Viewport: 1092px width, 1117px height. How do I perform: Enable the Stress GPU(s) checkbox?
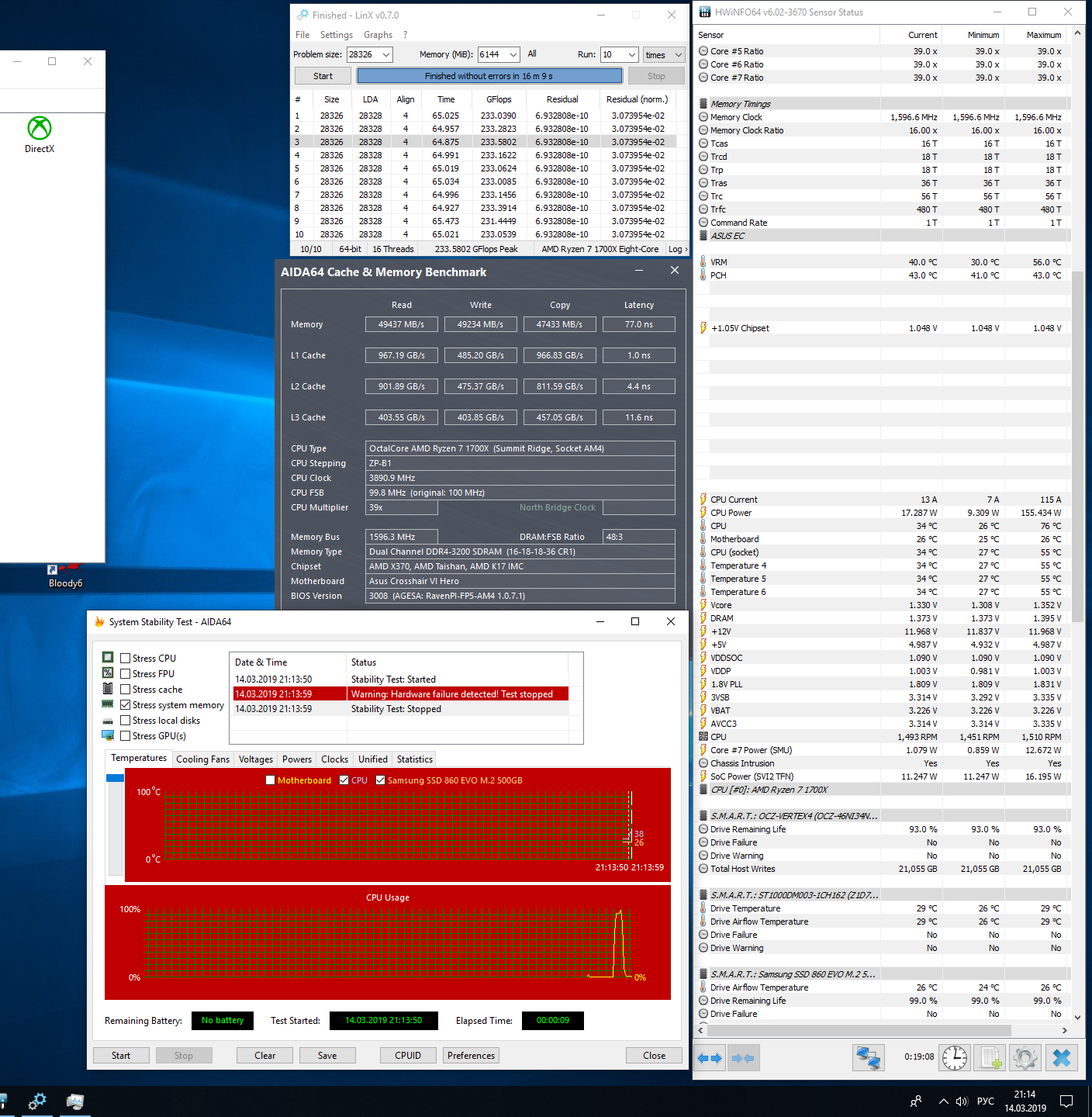point(125,736)
